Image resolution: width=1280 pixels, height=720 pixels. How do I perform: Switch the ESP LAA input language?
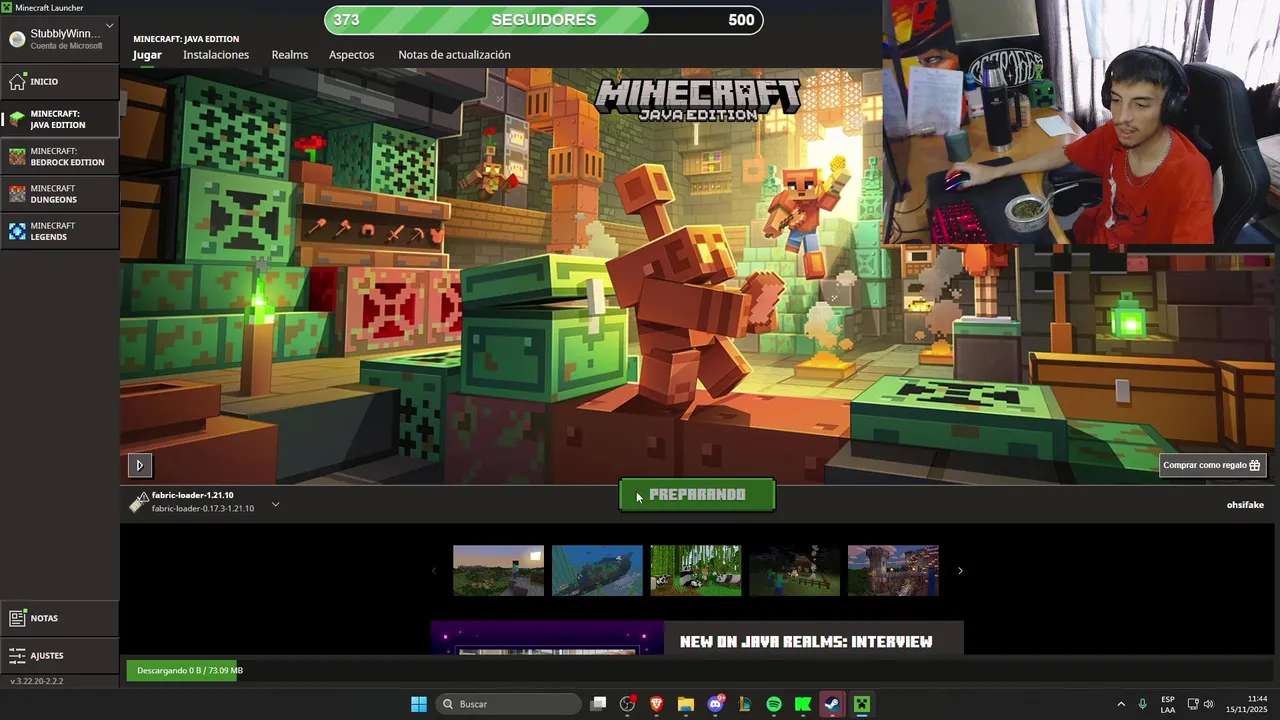point(1168,704)
